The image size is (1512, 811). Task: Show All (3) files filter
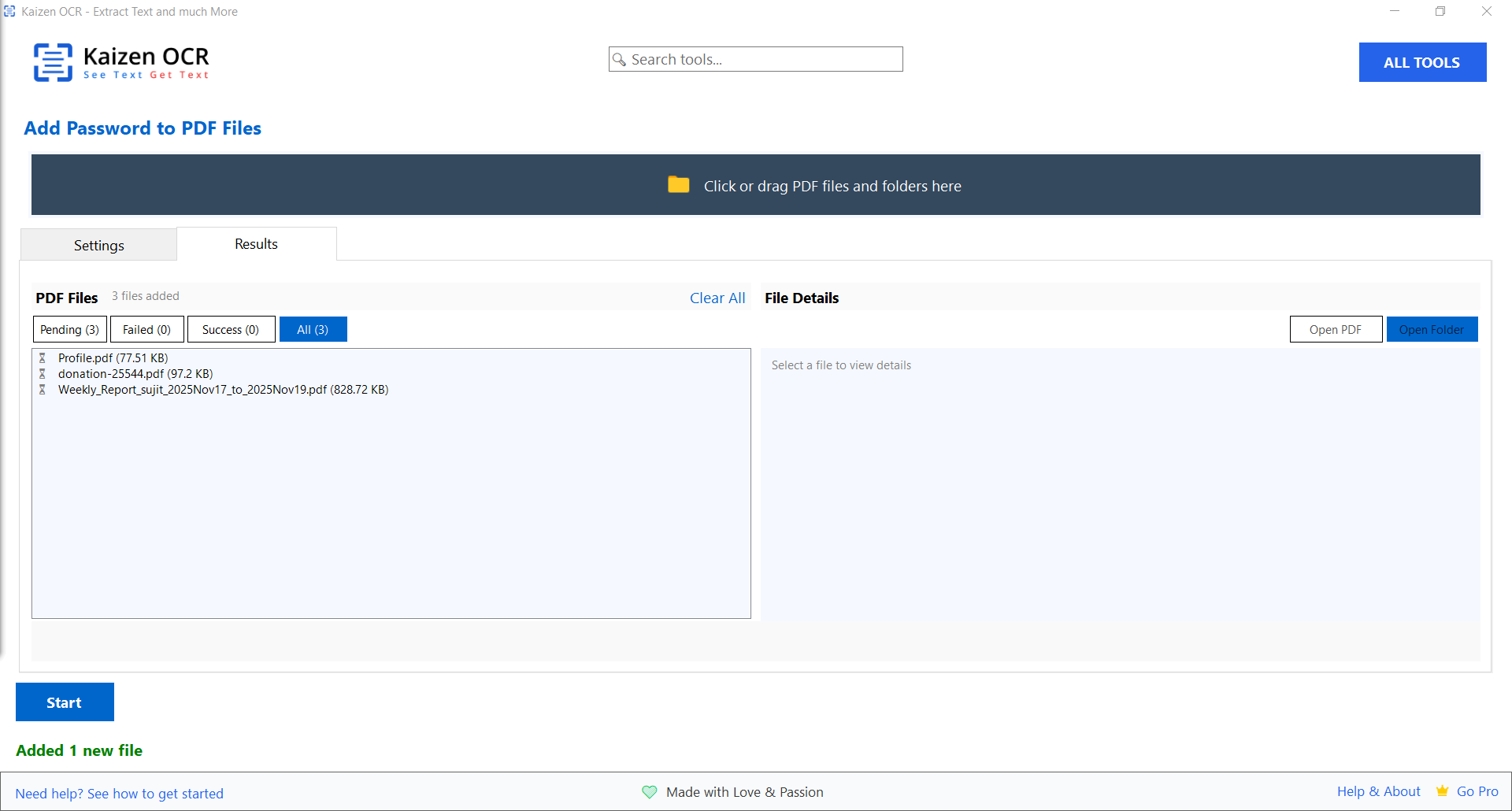[313, 329]
